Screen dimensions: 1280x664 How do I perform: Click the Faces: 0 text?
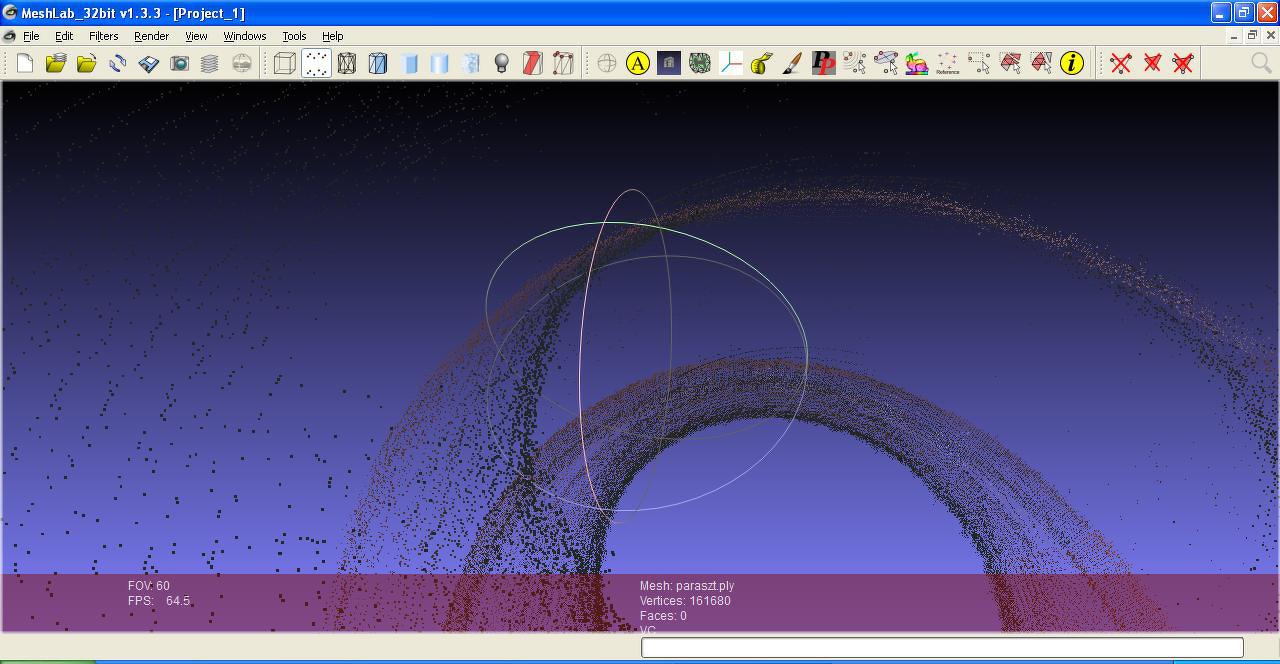click(x=663, y=616)
